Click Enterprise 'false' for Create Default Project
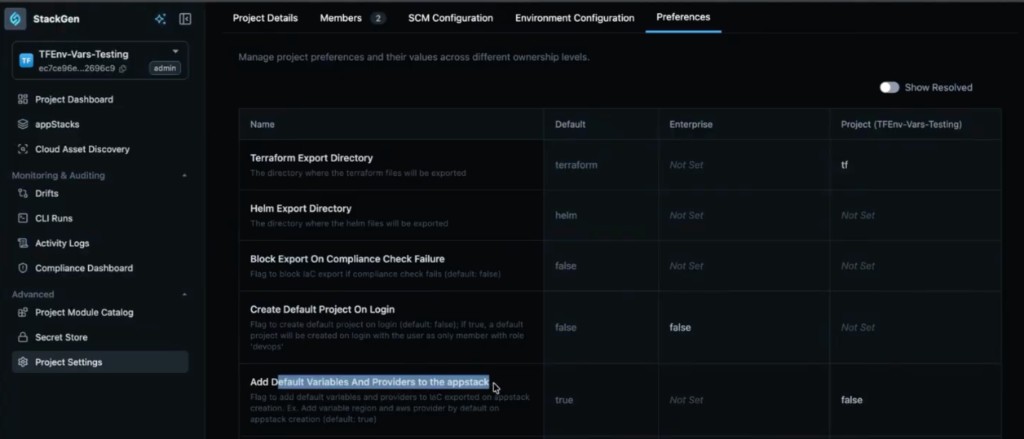Screen dimensions: 1024x439 pyautogui.click(x=680, y=327)
